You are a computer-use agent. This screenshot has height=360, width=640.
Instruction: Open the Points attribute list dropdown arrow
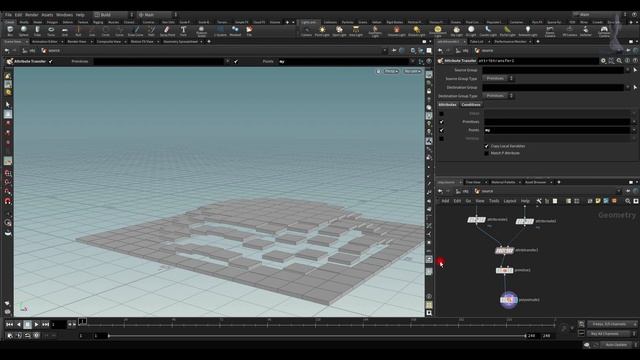coord(634,130)
